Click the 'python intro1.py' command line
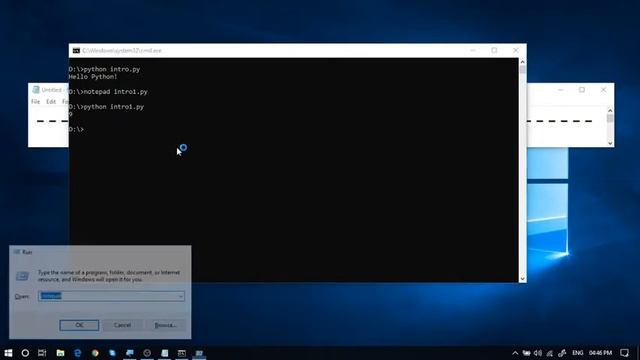Image resolution: width=640 pixels, height=360 pixels. (107, 107)
